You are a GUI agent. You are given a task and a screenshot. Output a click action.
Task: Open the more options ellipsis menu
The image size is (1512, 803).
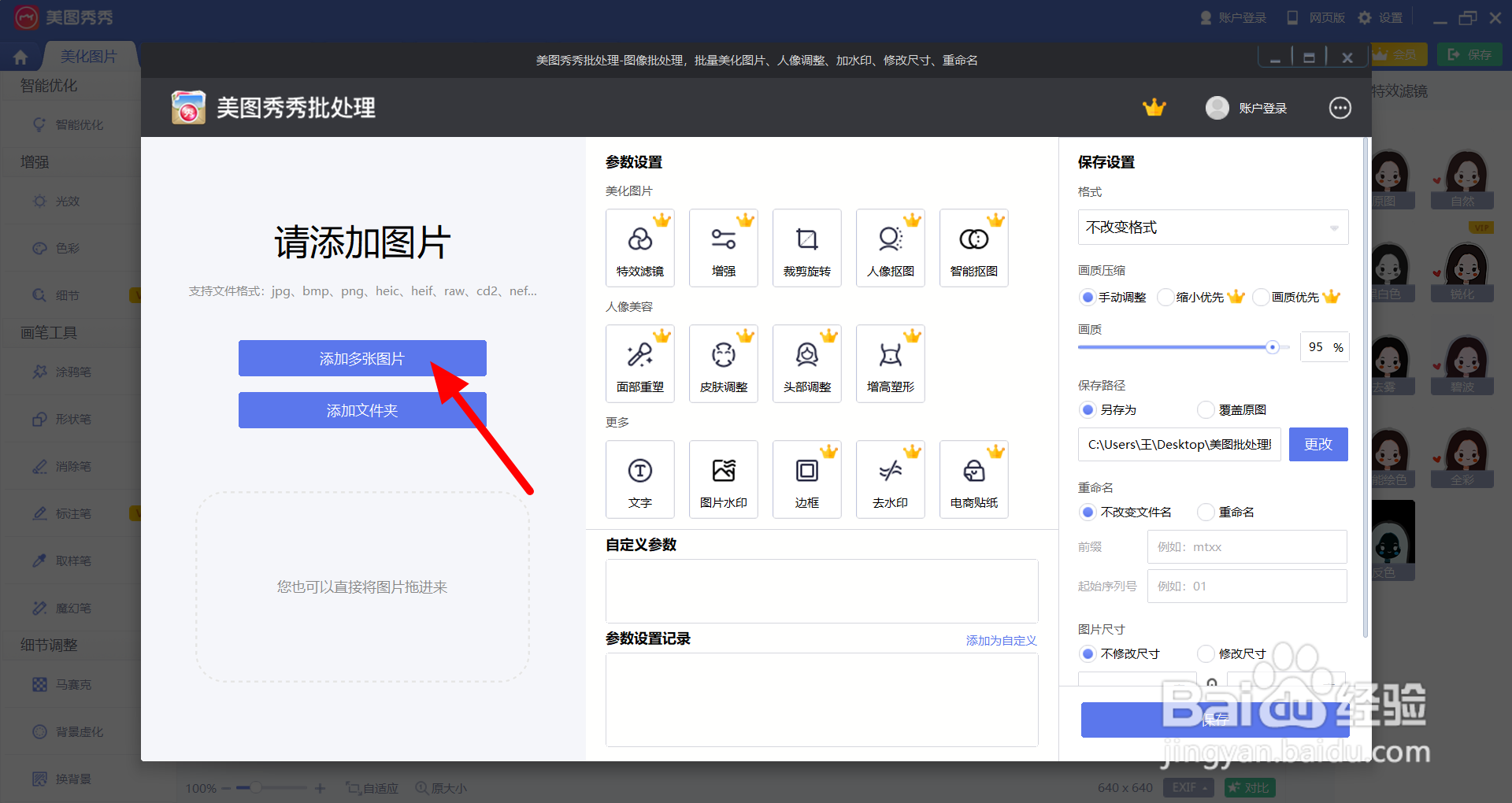[1340, 108]
